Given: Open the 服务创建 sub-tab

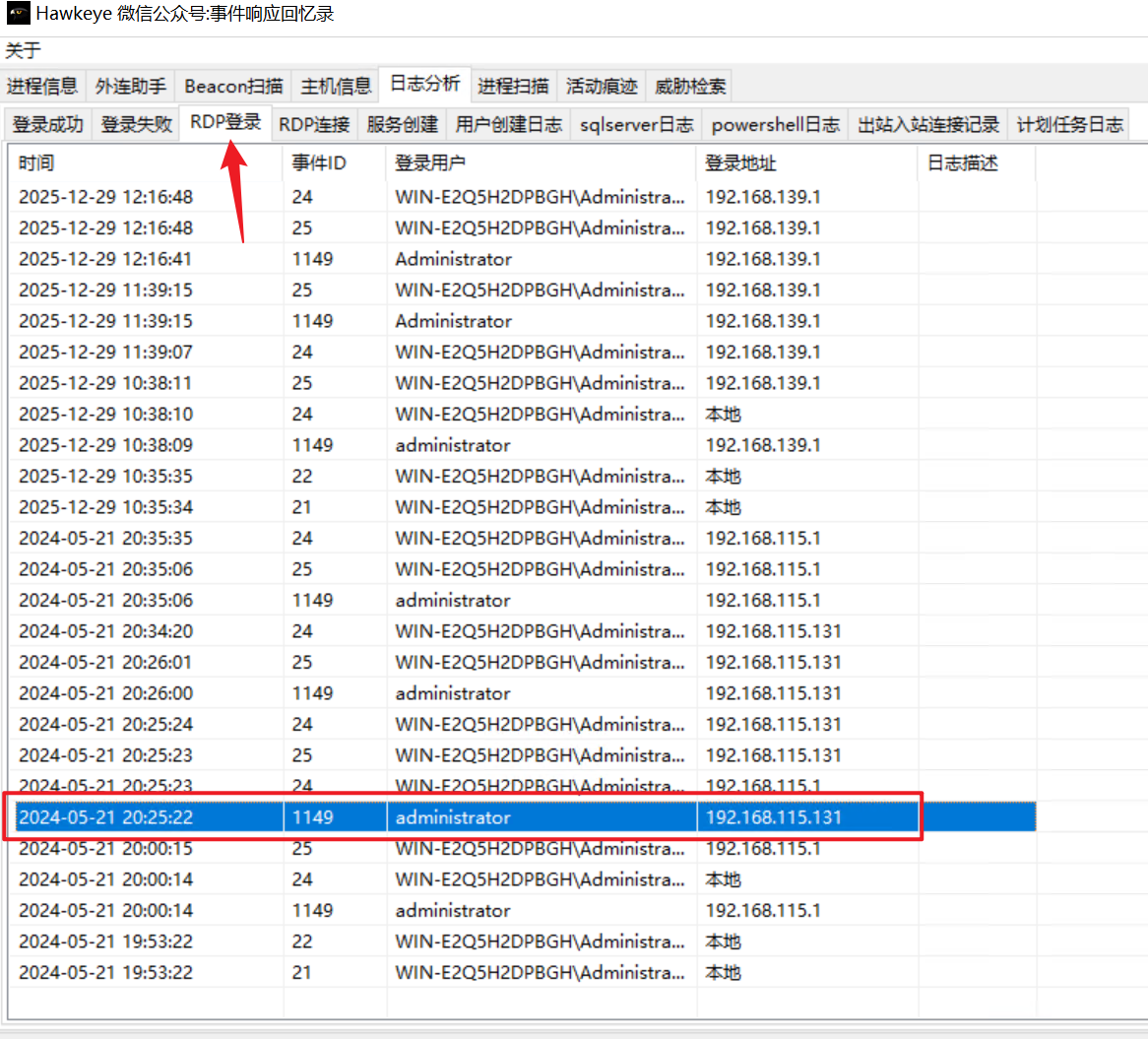Looking at the screenshot, I should [402, 124].
